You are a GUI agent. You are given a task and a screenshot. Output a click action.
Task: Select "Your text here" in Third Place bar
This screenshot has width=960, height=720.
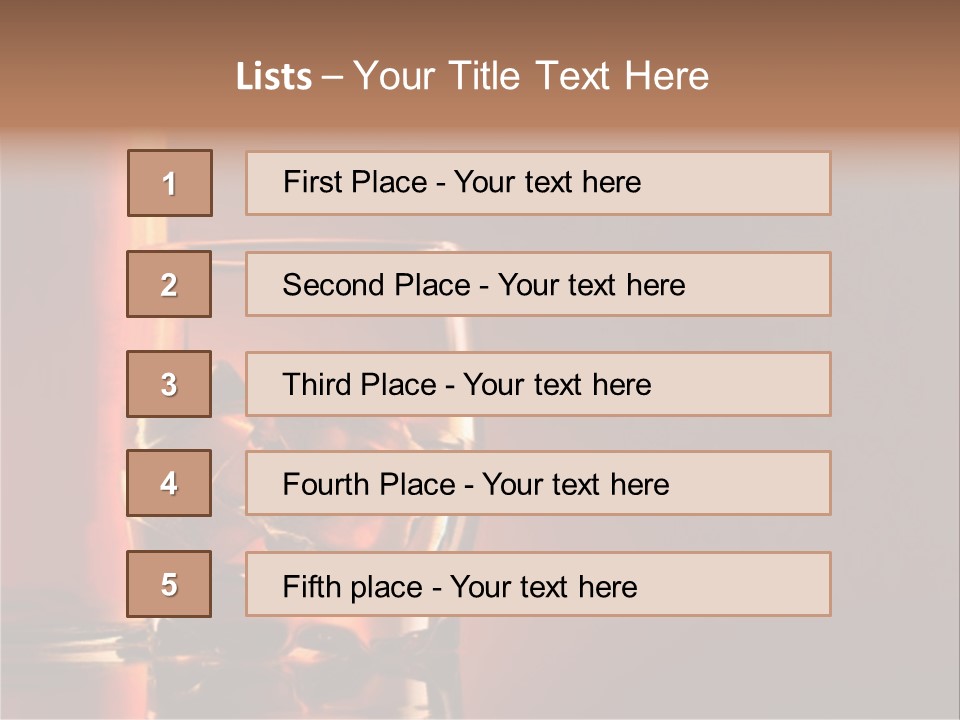click(x=557, y=384)
